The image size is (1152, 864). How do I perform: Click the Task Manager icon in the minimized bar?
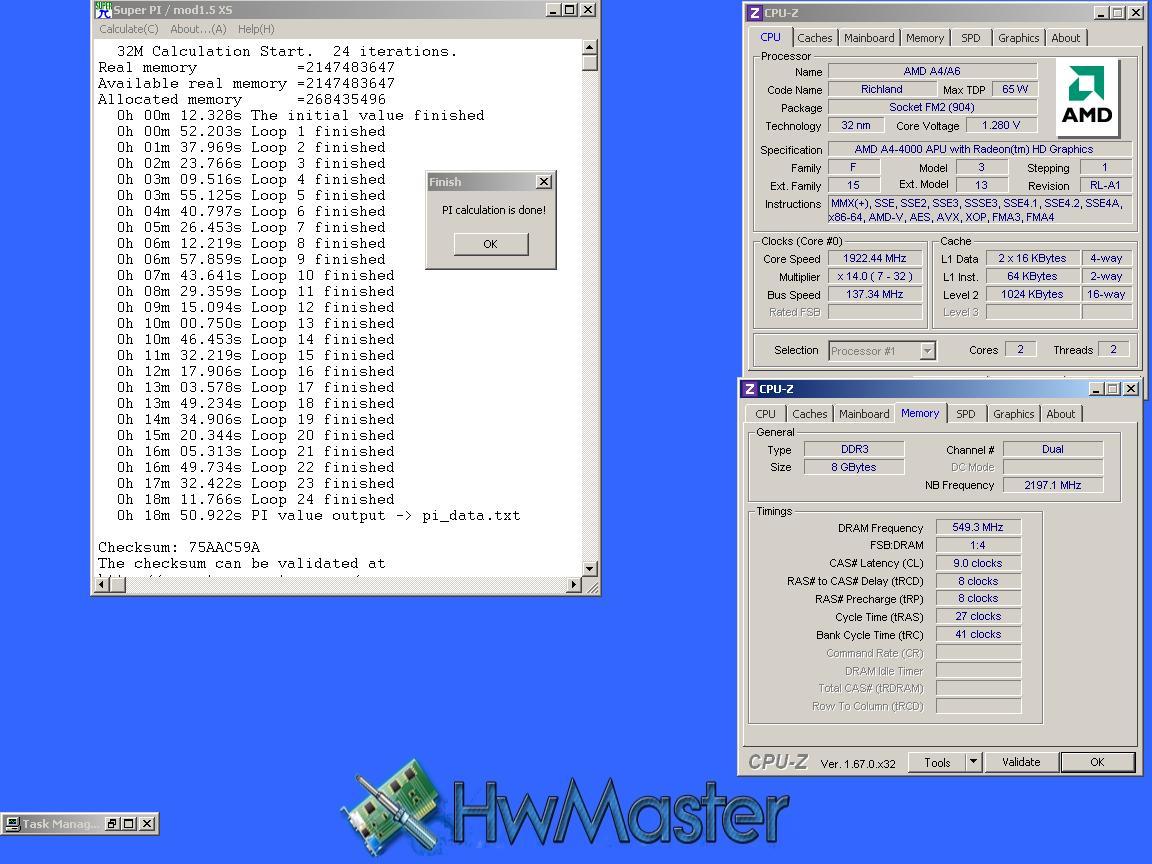[x=11, y=824]
